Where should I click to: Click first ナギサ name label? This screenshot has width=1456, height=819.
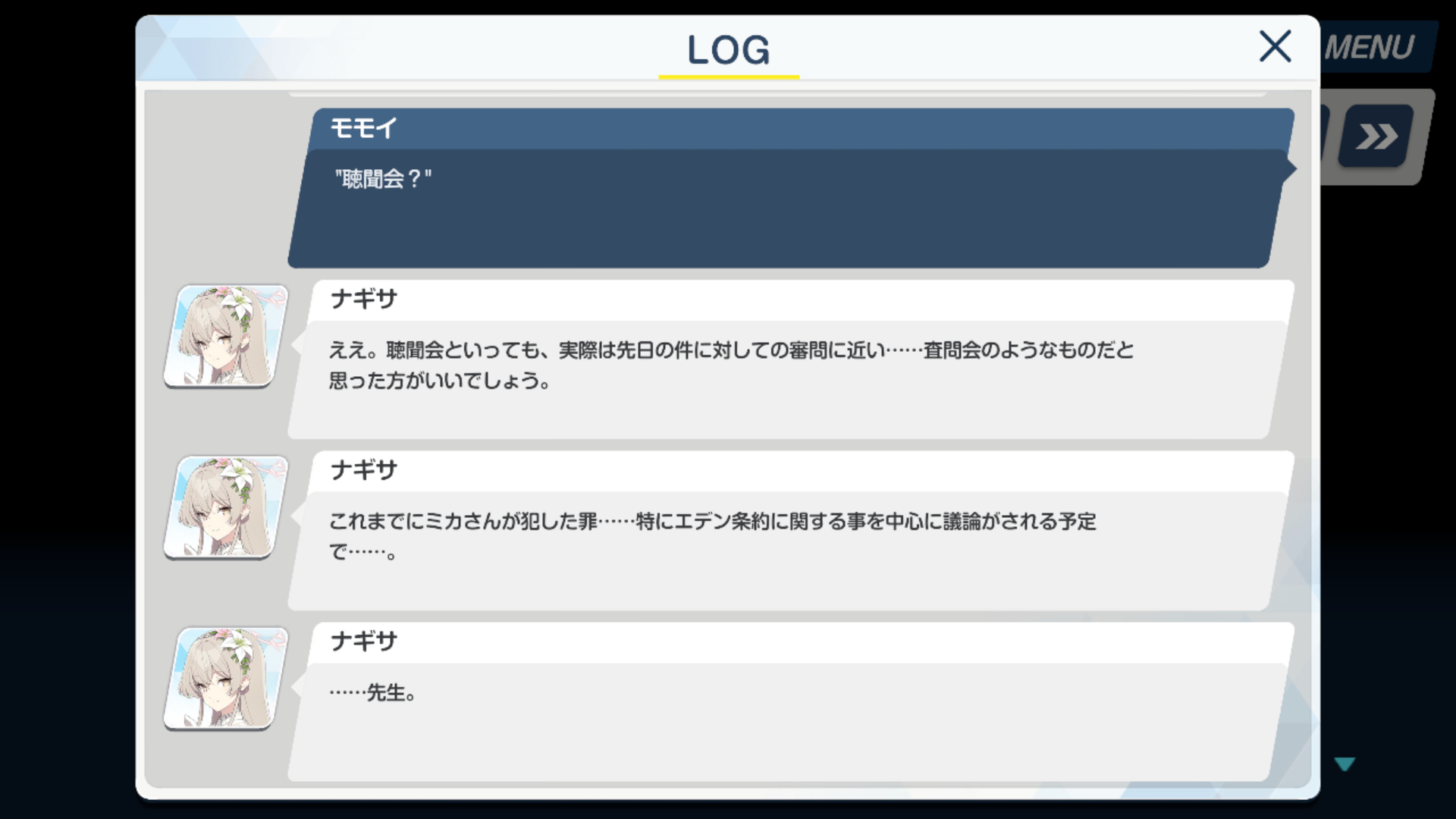(x=364, y=300)
